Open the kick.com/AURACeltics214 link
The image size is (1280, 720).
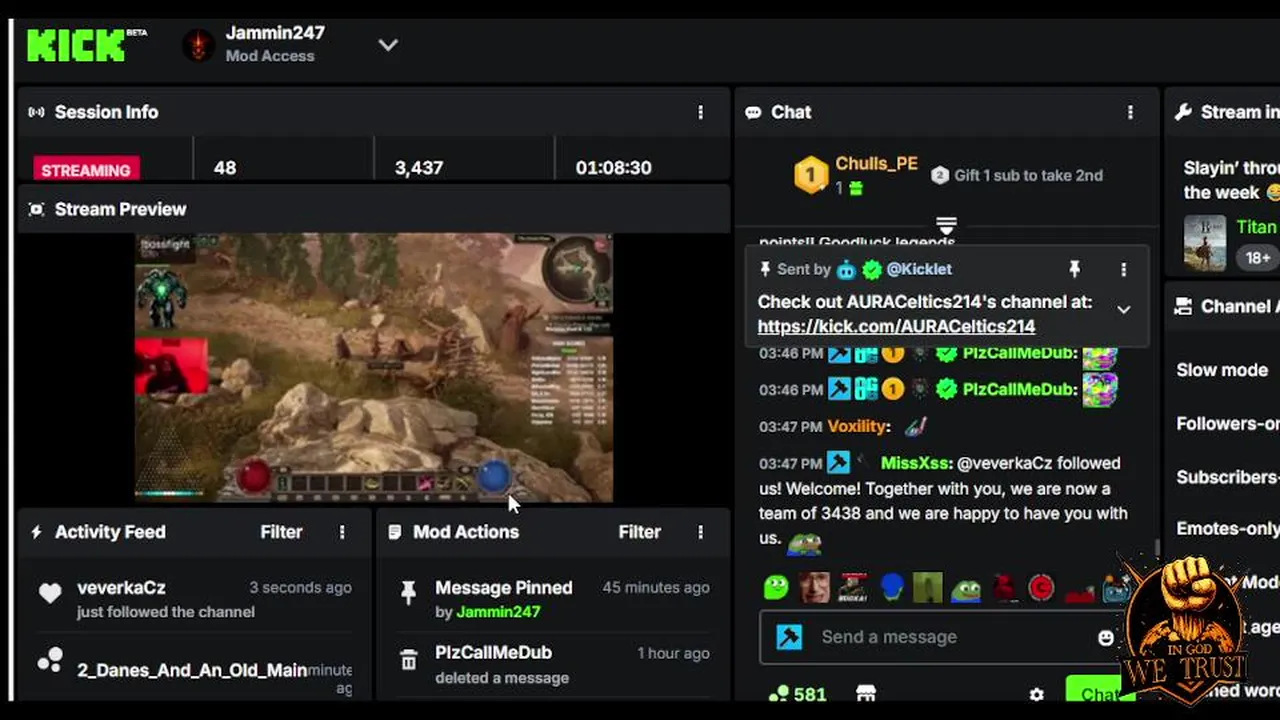click(x=896, y=326)
